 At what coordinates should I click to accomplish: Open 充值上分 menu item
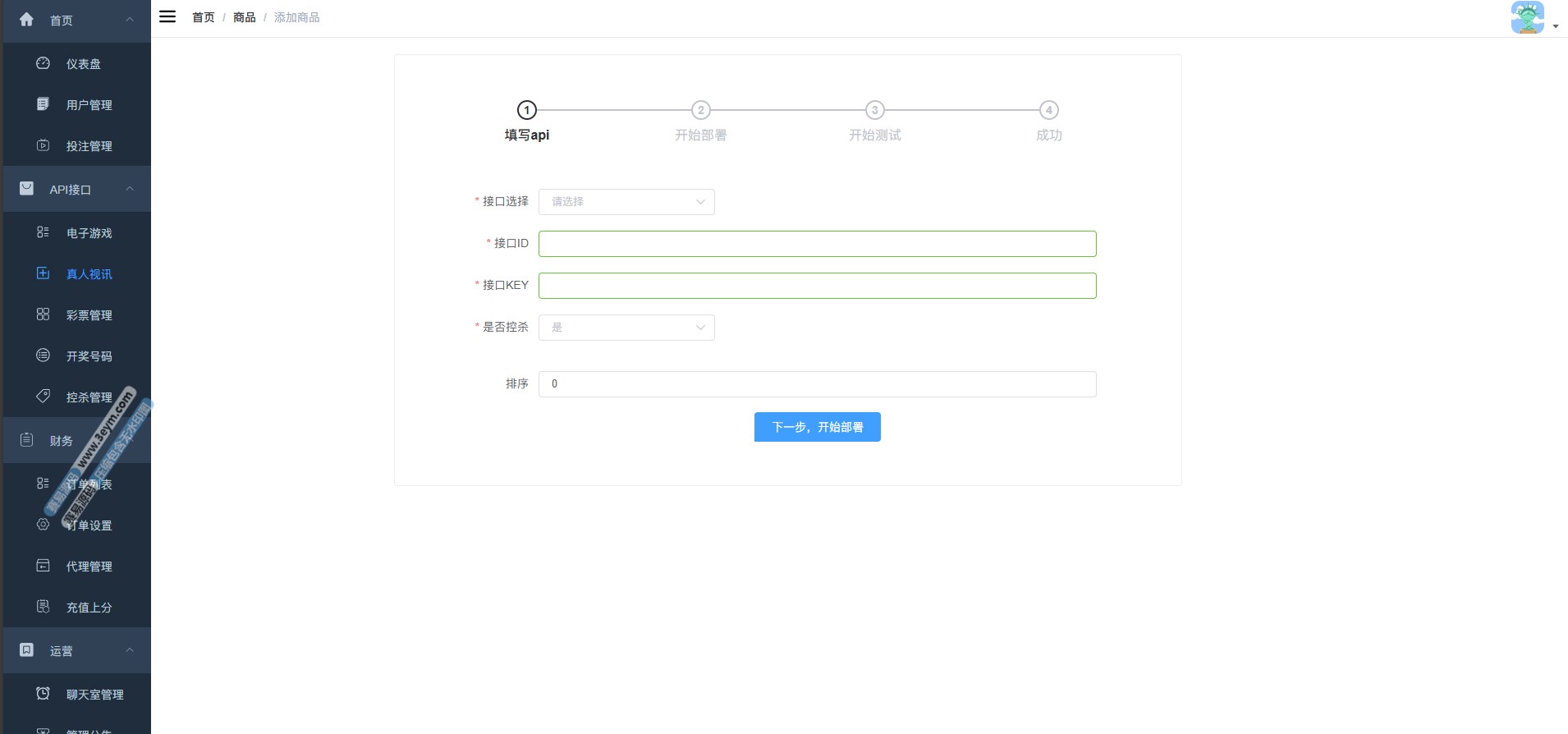point(89,608)
